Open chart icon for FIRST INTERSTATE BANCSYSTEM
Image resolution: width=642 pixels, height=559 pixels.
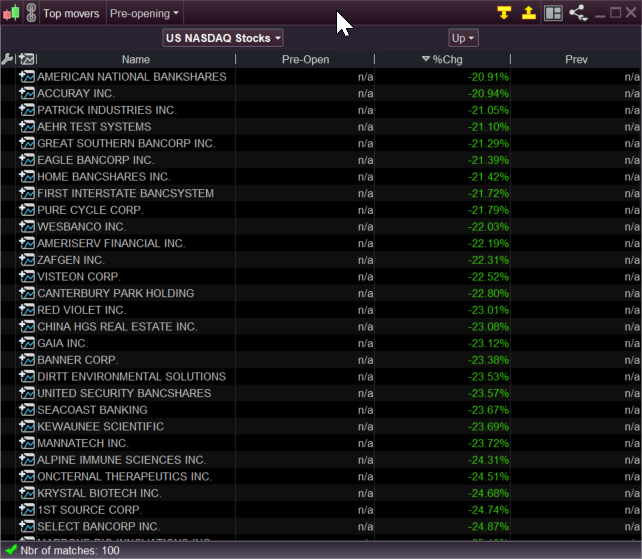(27, 193)
